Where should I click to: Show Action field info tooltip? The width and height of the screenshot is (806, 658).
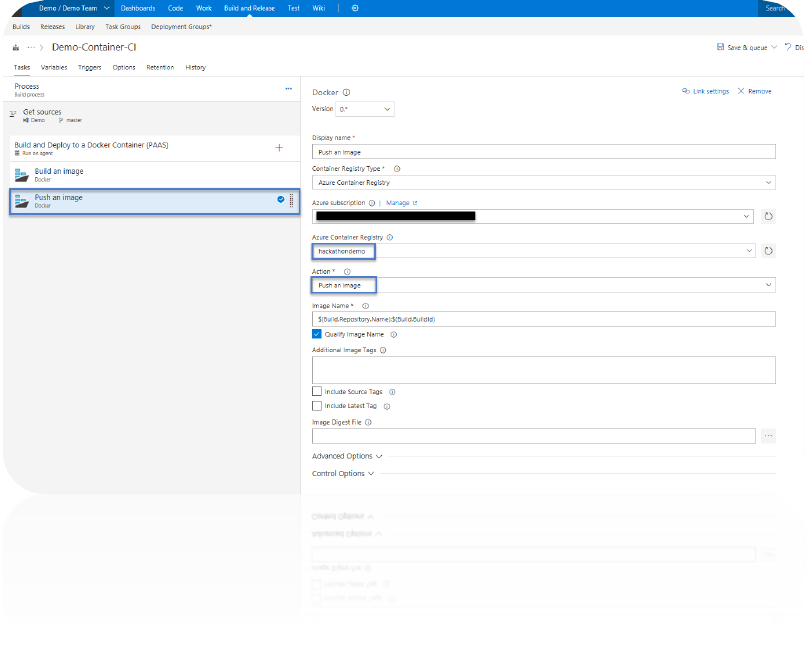point(347,271)
